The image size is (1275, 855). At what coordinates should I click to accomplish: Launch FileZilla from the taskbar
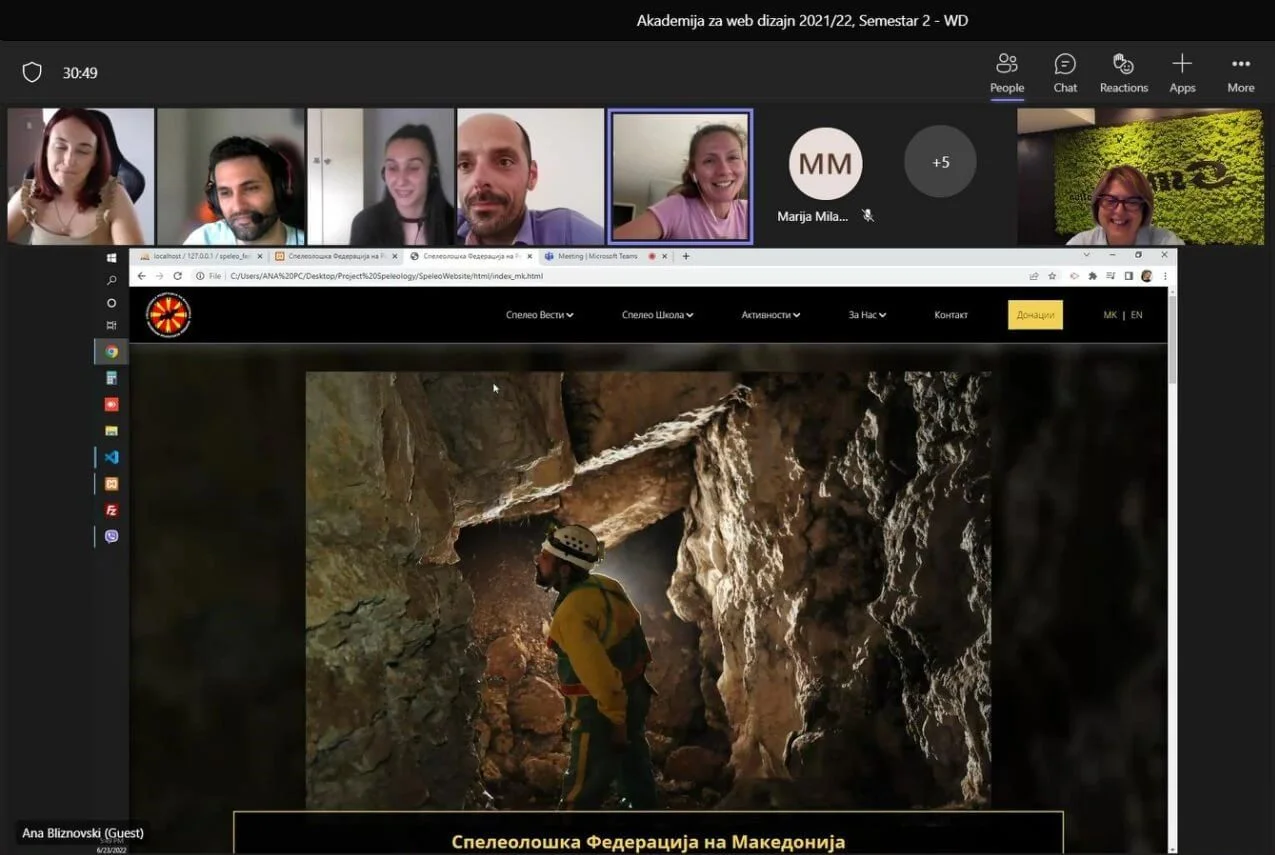111,510
